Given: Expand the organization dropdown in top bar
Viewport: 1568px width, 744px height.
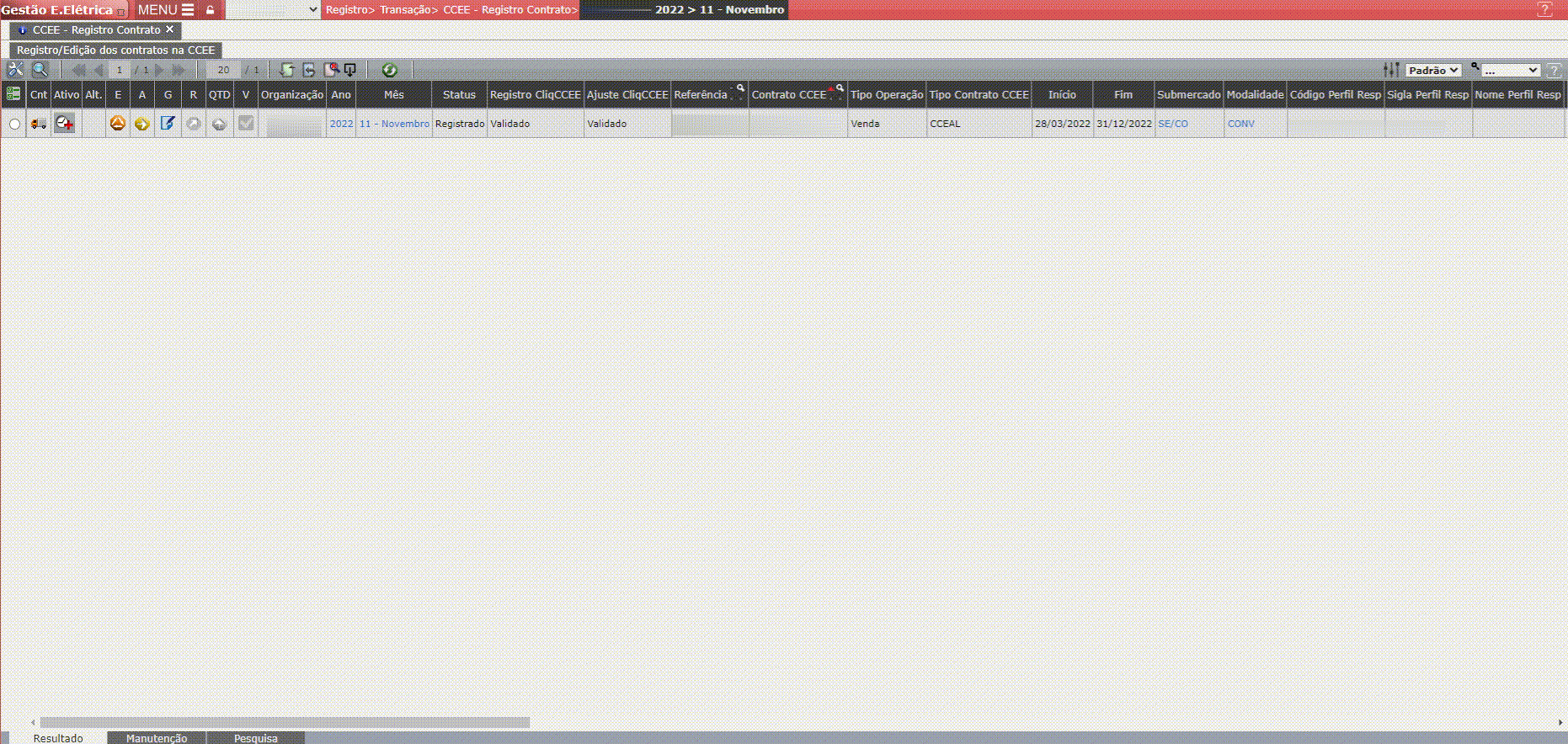Looking at the screenshot, I should coord(273,10).
